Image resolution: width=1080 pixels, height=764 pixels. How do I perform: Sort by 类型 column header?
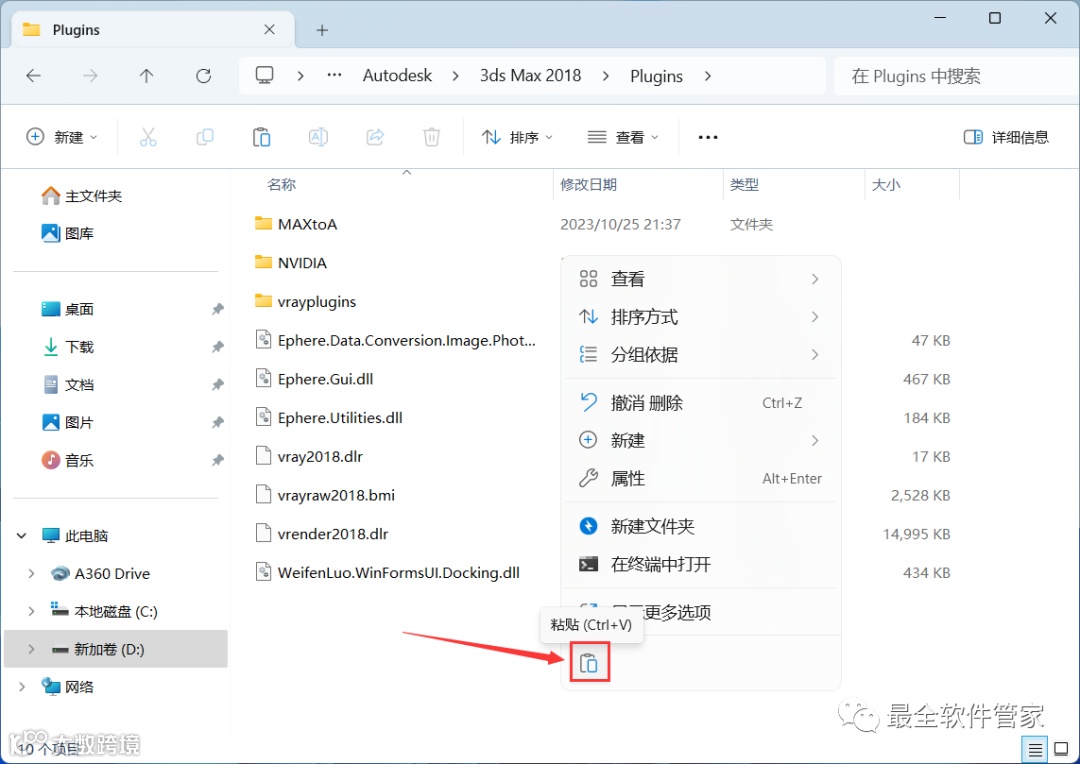pyautogui.click(x=745, y=185)
